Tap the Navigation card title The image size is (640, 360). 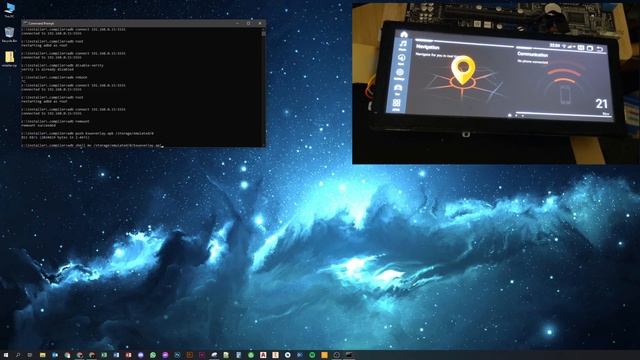point(428,47)
